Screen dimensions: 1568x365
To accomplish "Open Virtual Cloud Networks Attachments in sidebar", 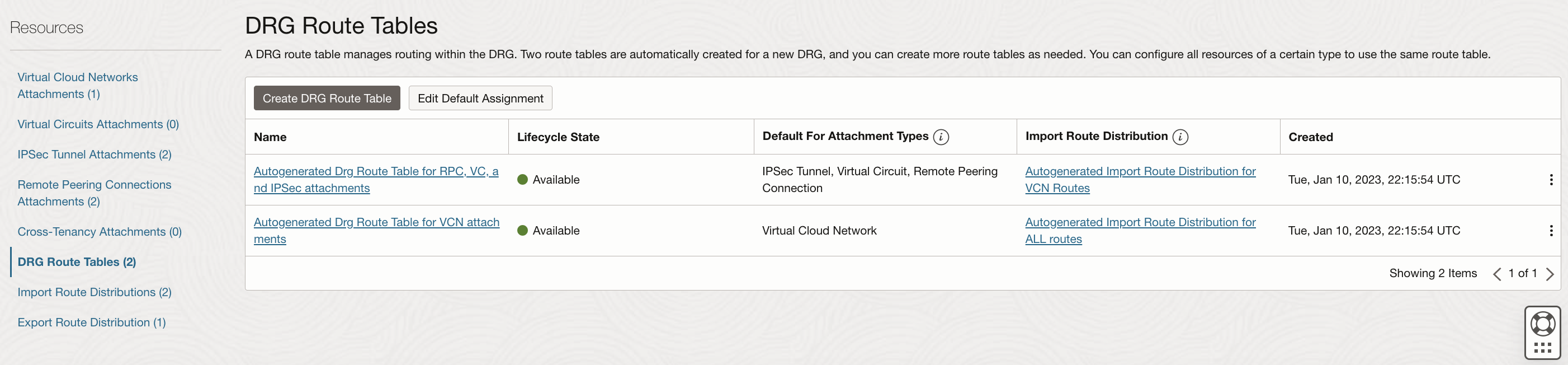I will point(77,85).
